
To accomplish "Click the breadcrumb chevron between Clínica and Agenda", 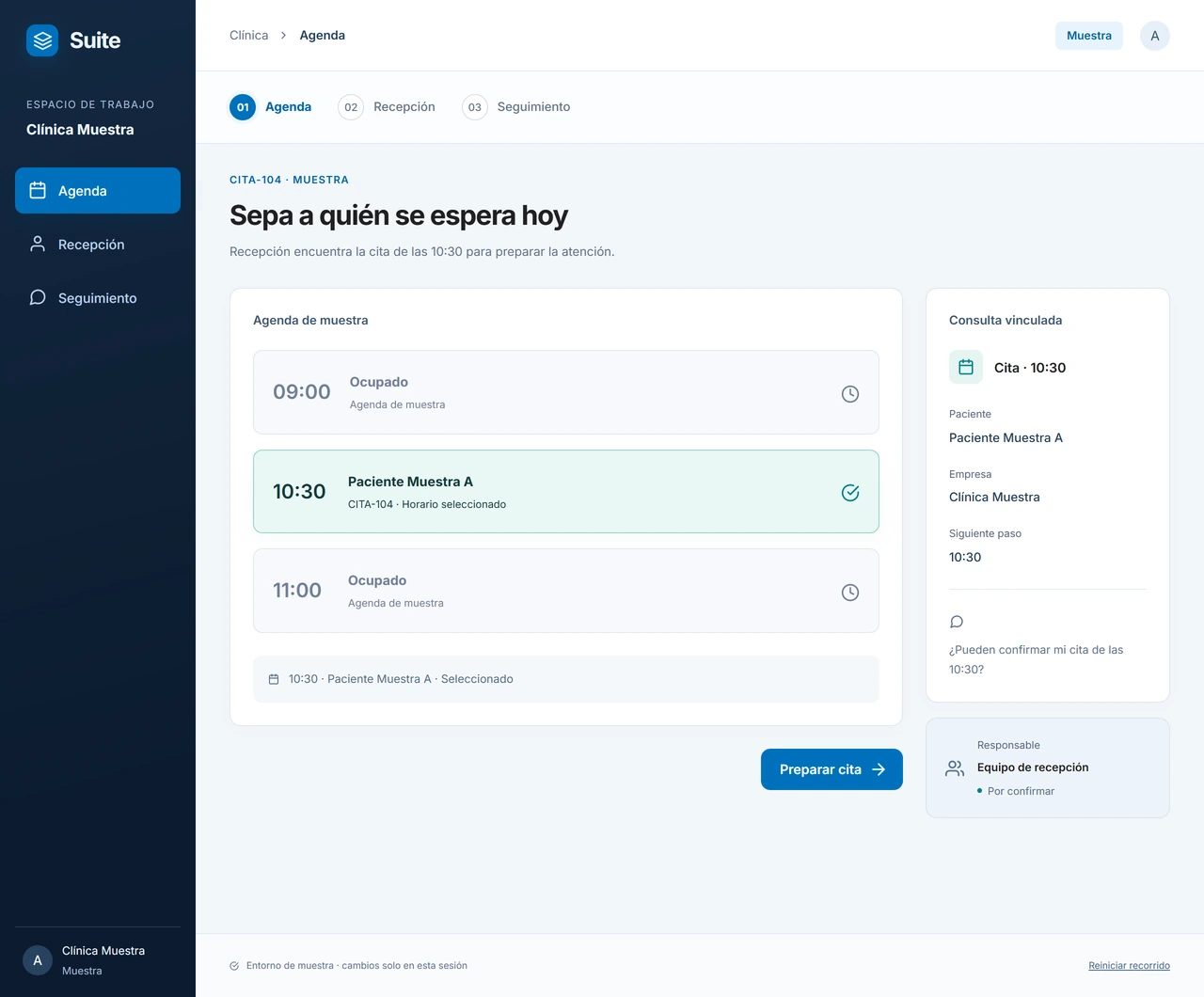I will click(x=283, y=36).
